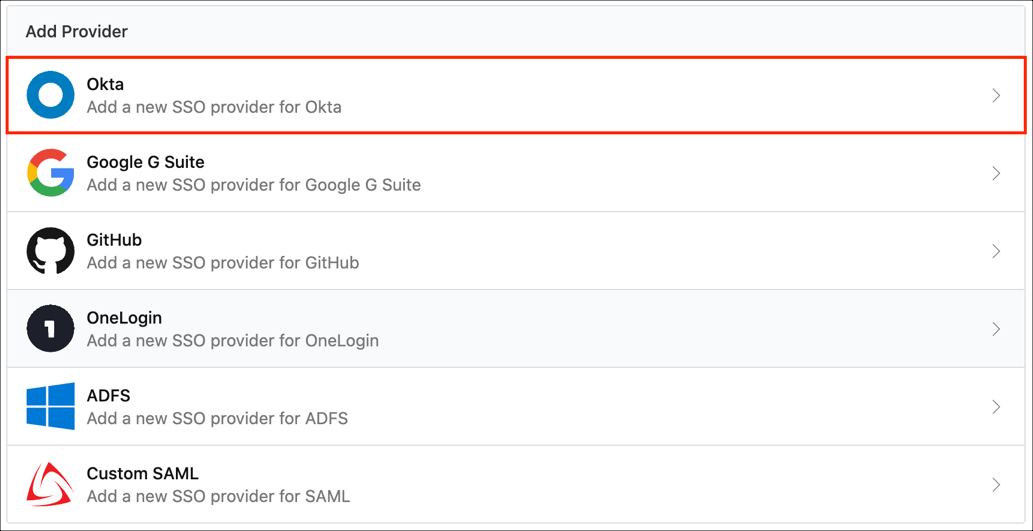The image size is (1033, 531).
Task: Select the Google G Suite title
Action: (145, 162)
